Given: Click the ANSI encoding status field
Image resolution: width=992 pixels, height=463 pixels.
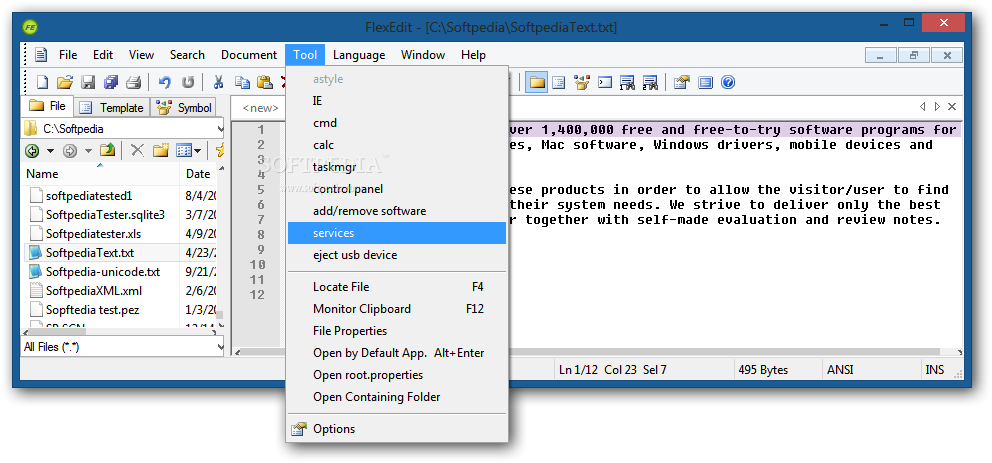Looking at the screenshot, I should point(841,370).
